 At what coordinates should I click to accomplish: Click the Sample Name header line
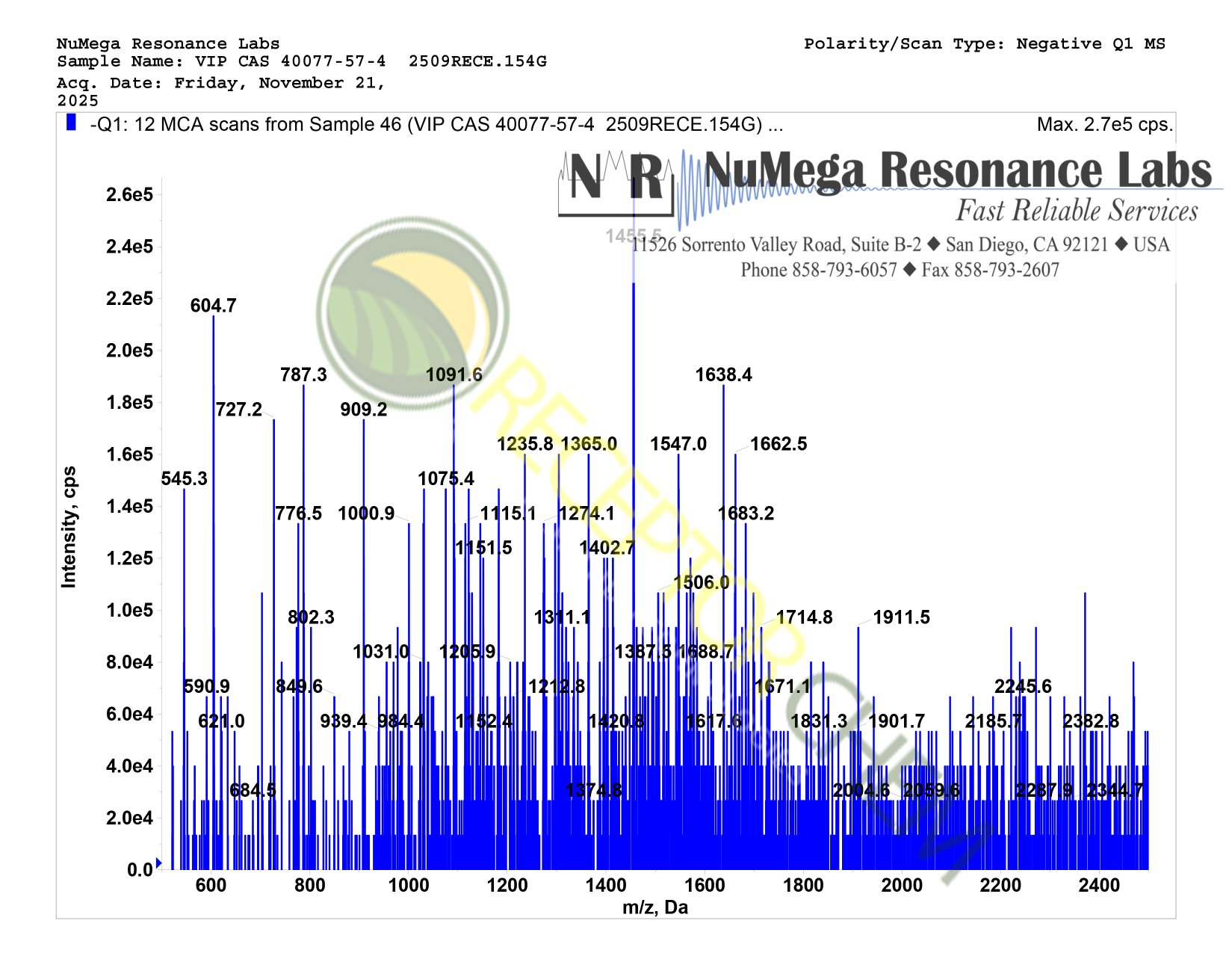(301, 61)
